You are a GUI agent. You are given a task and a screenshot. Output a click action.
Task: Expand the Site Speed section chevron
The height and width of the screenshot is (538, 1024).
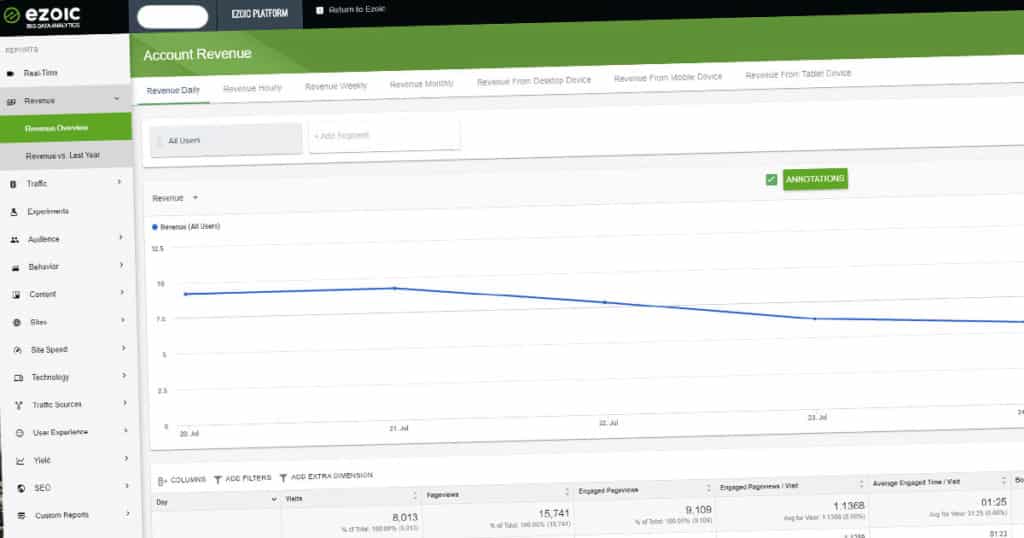123,348
